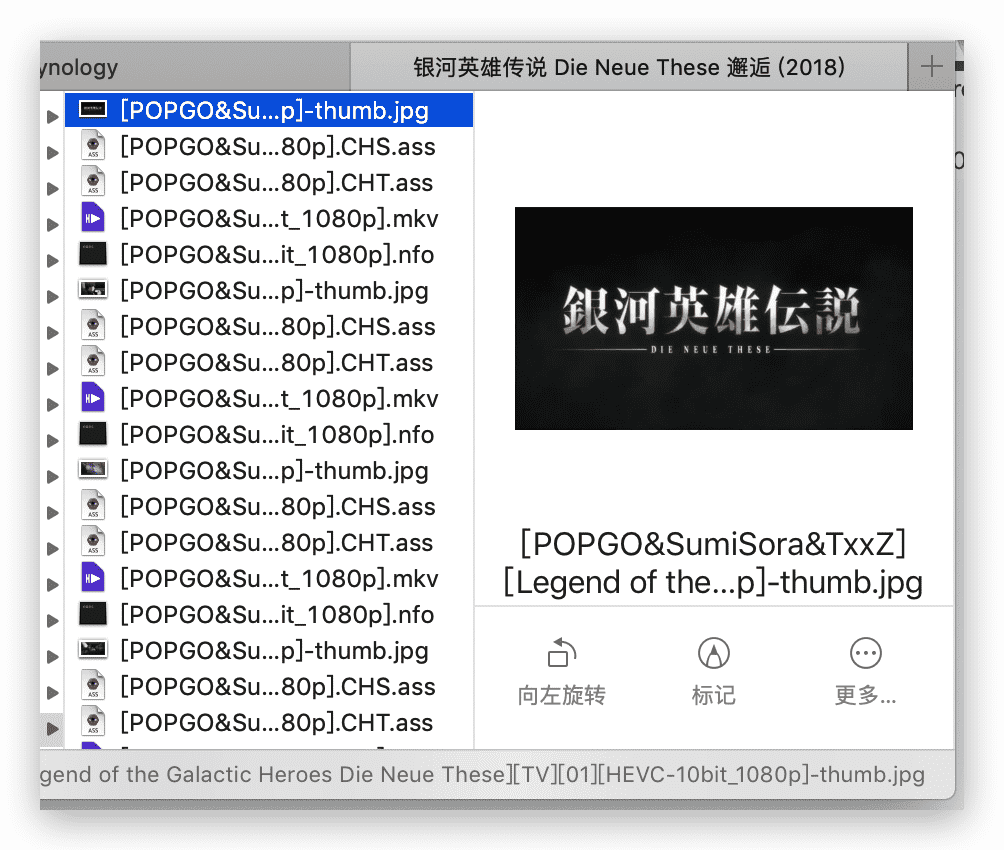
Task: Select the second thumb.jpg file in the list
Action: (274, 291)
